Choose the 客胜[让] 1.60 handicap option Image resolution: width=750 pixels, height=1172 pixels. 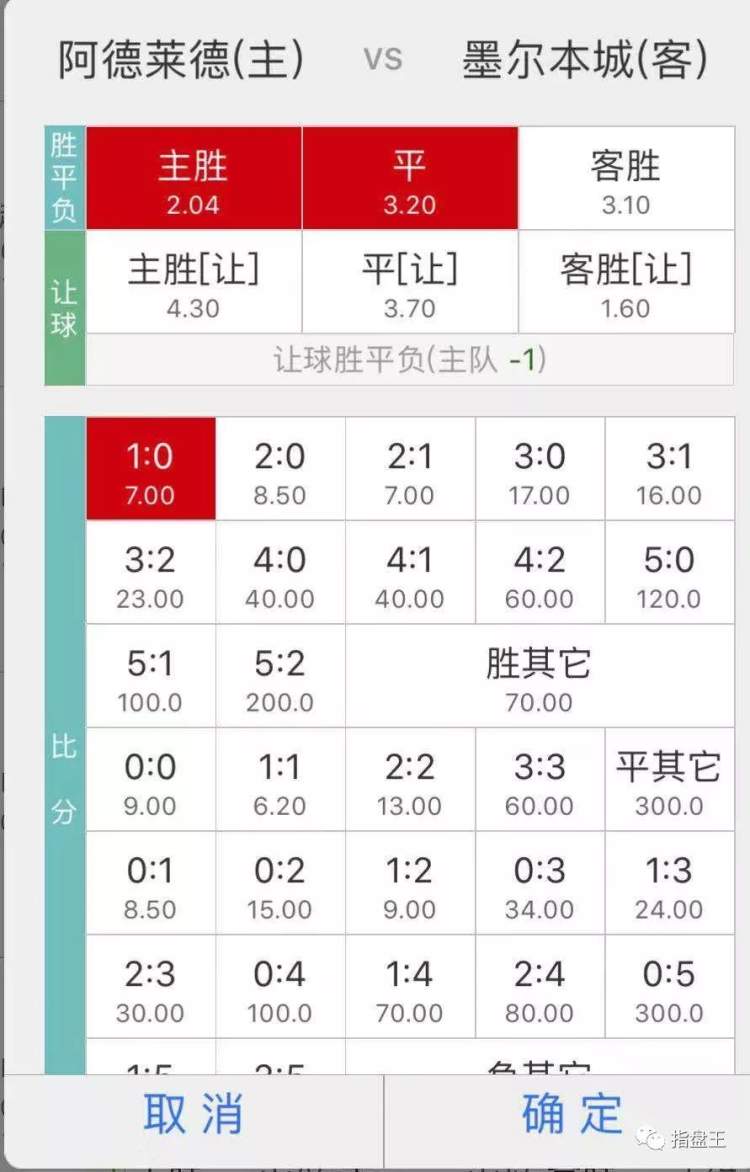tap(626, 281)
